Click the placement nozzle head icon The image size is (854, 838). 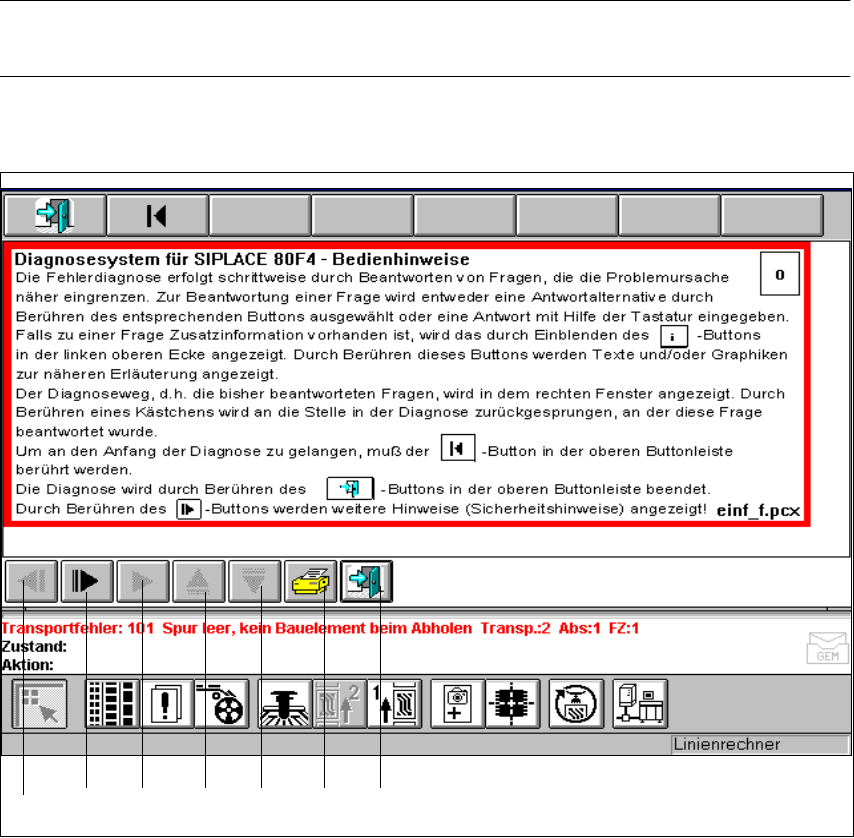pos(285,704)
